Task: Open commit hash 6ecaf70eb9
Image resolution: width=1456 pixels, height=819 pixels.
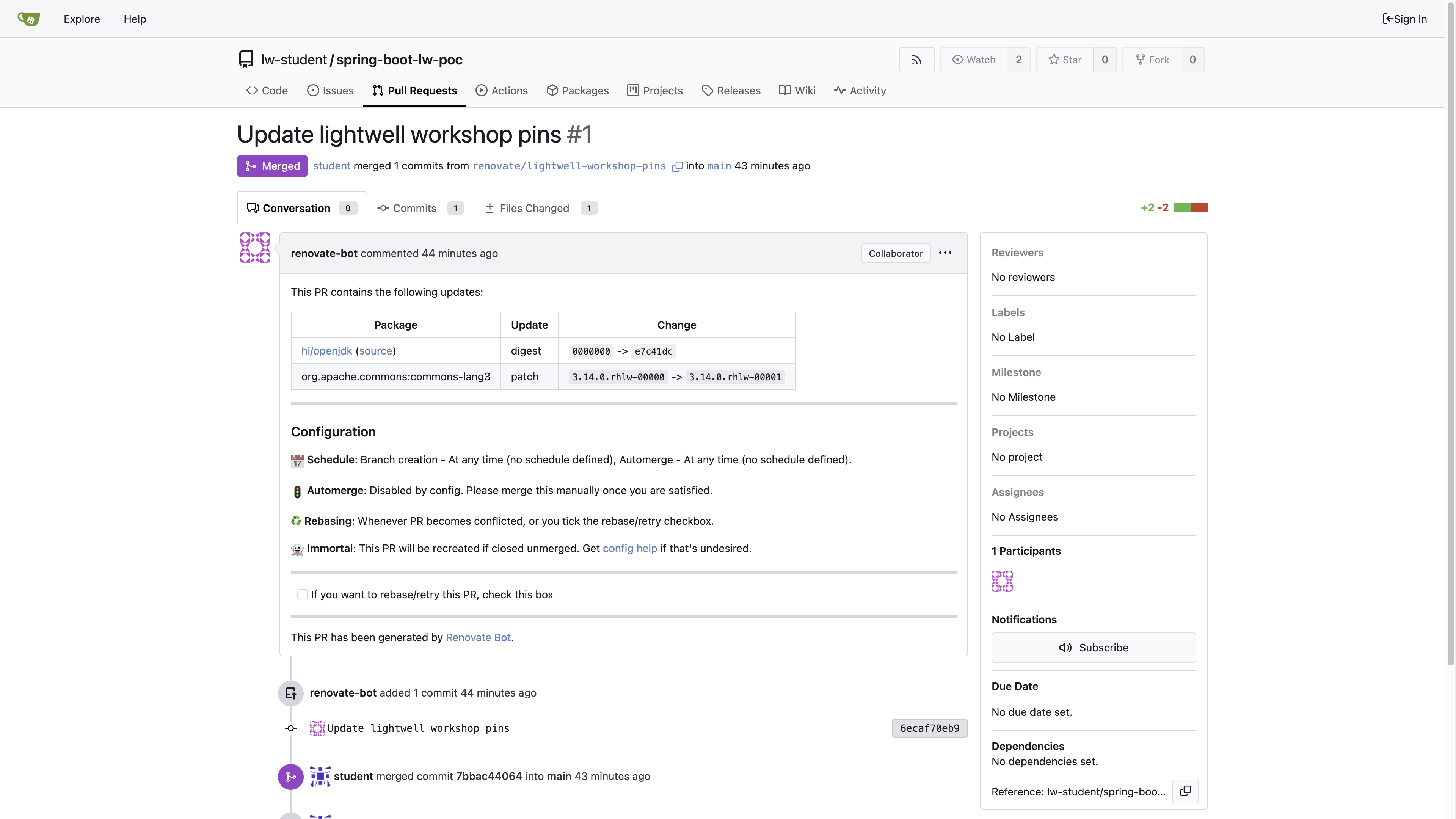Action: click(929, 728)
